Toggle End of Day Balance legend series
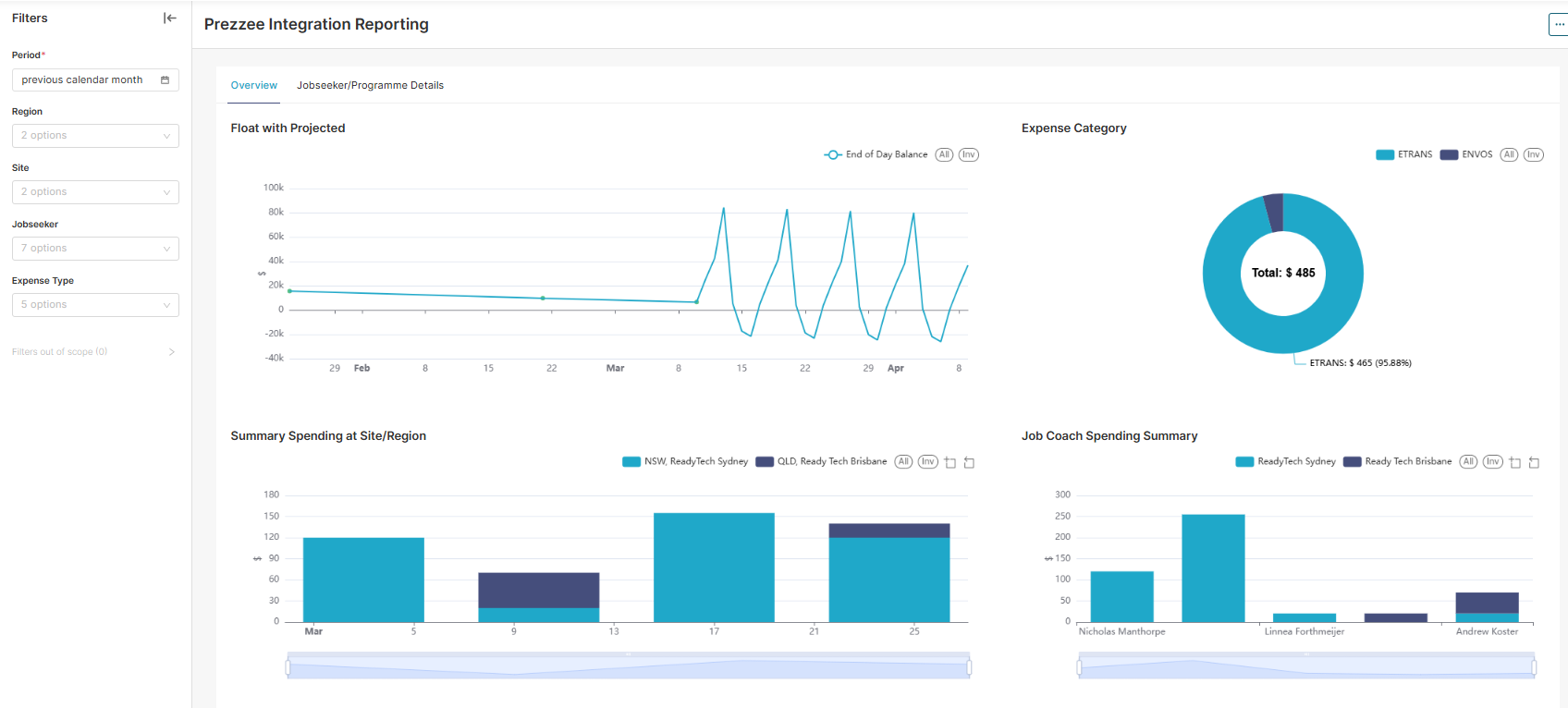This screenshot has height=708, width=1568. click(876, 154)
